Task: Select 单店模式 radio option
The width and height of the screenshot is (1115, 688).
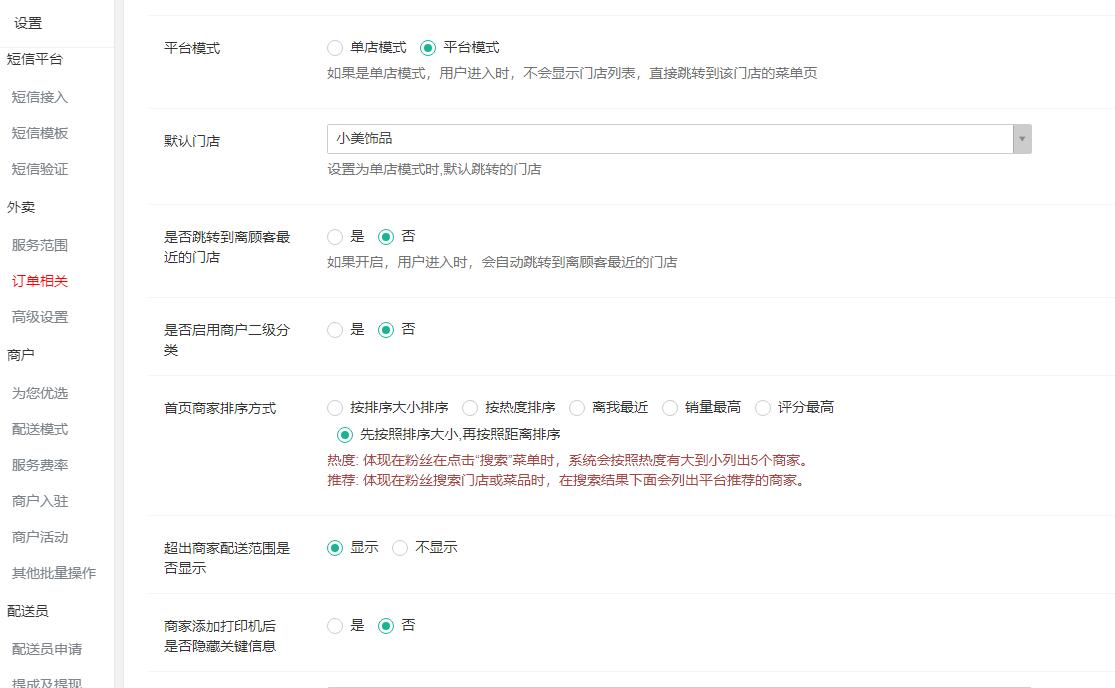Action: (x=335, y=48)
